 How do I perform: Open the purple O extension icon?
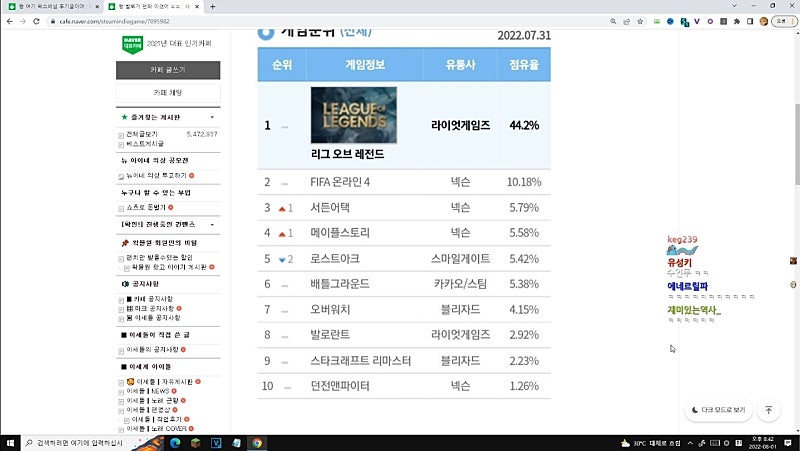click(710, 21)
